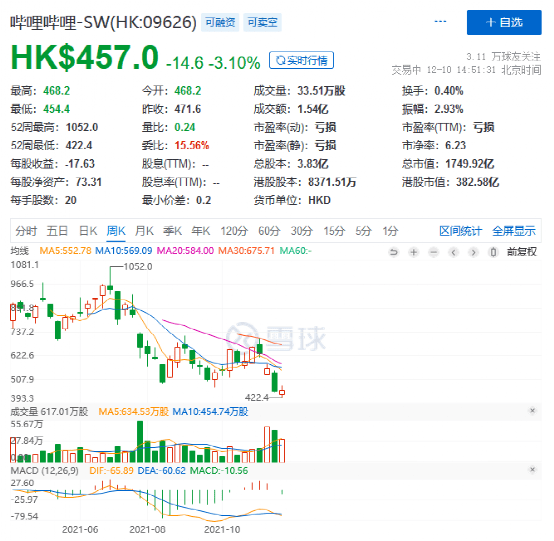Select the 15分 interval tab
554x541 pixels.
point(334,231)
